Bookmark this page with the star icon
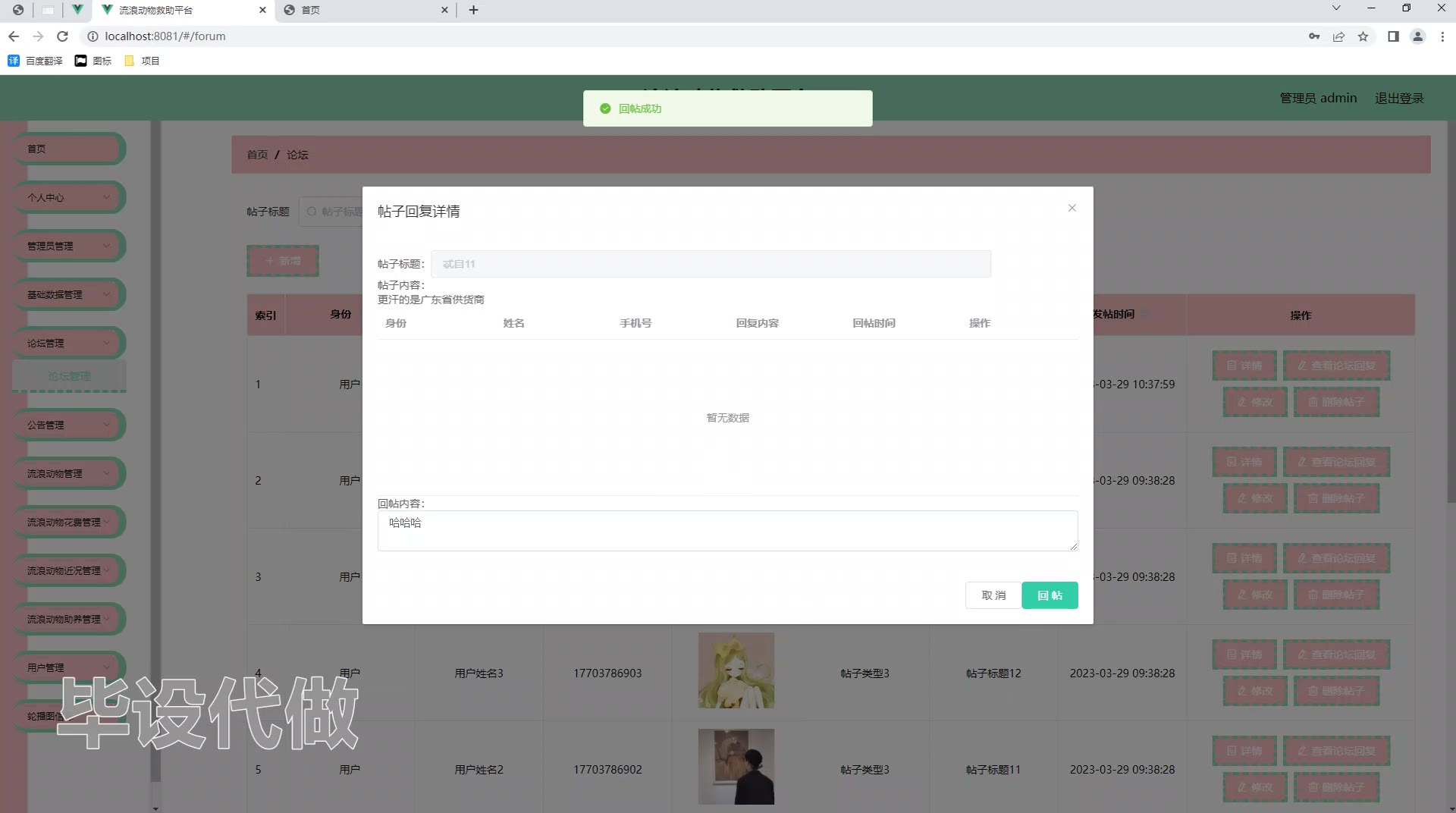 coord(1363,36)
